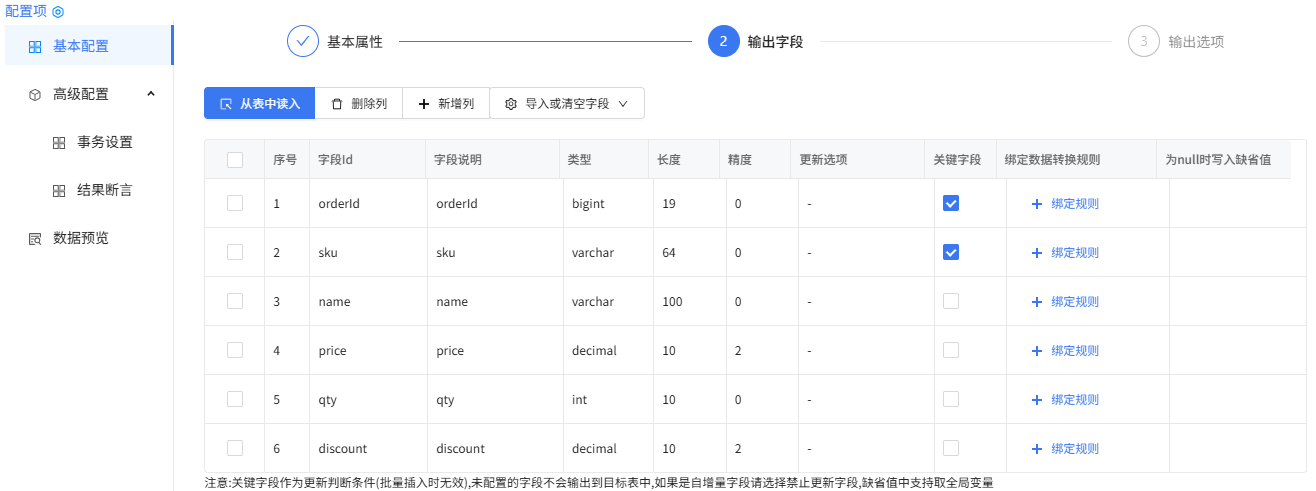Select the row checkbox for orderId
This screenshot has width=1316, height=491.
(x=235, y=203)
